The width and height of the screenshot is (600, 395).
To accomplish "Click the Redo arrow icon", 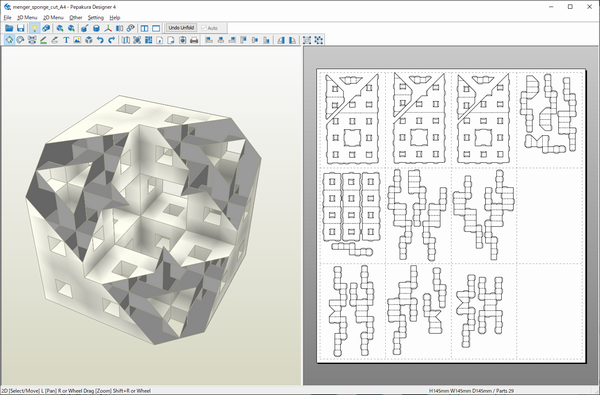I will [x=112, y=40].
